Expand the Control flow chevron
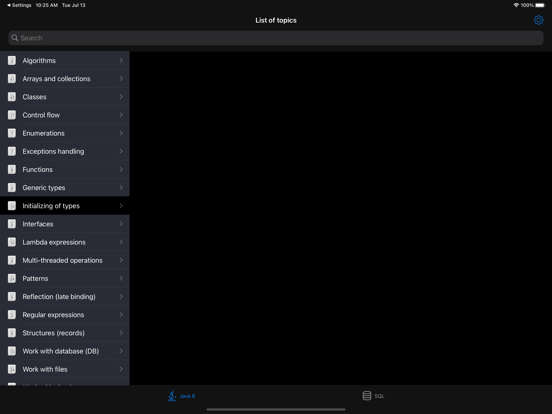 tap(121, 115)
